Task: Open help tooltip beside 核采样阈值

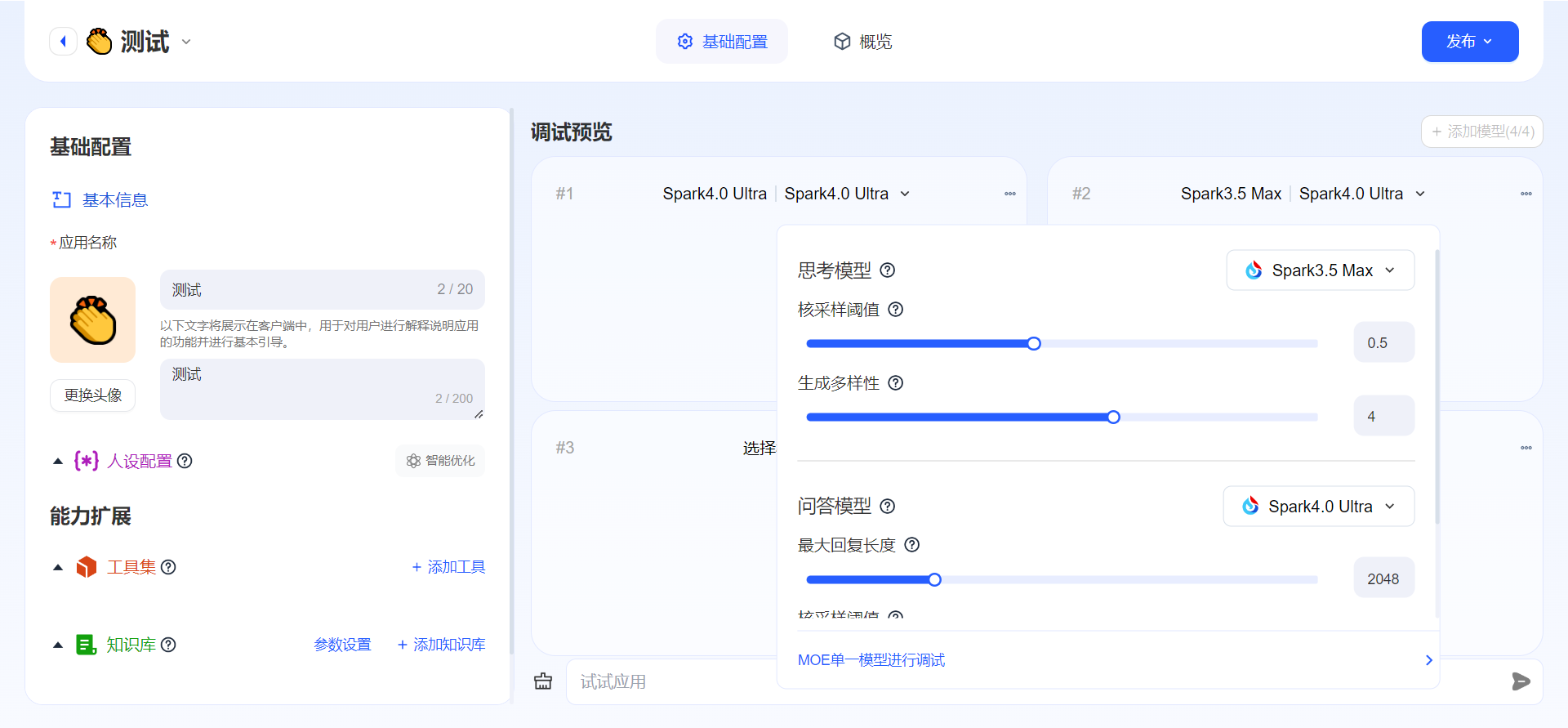Action: coord(896,310)
